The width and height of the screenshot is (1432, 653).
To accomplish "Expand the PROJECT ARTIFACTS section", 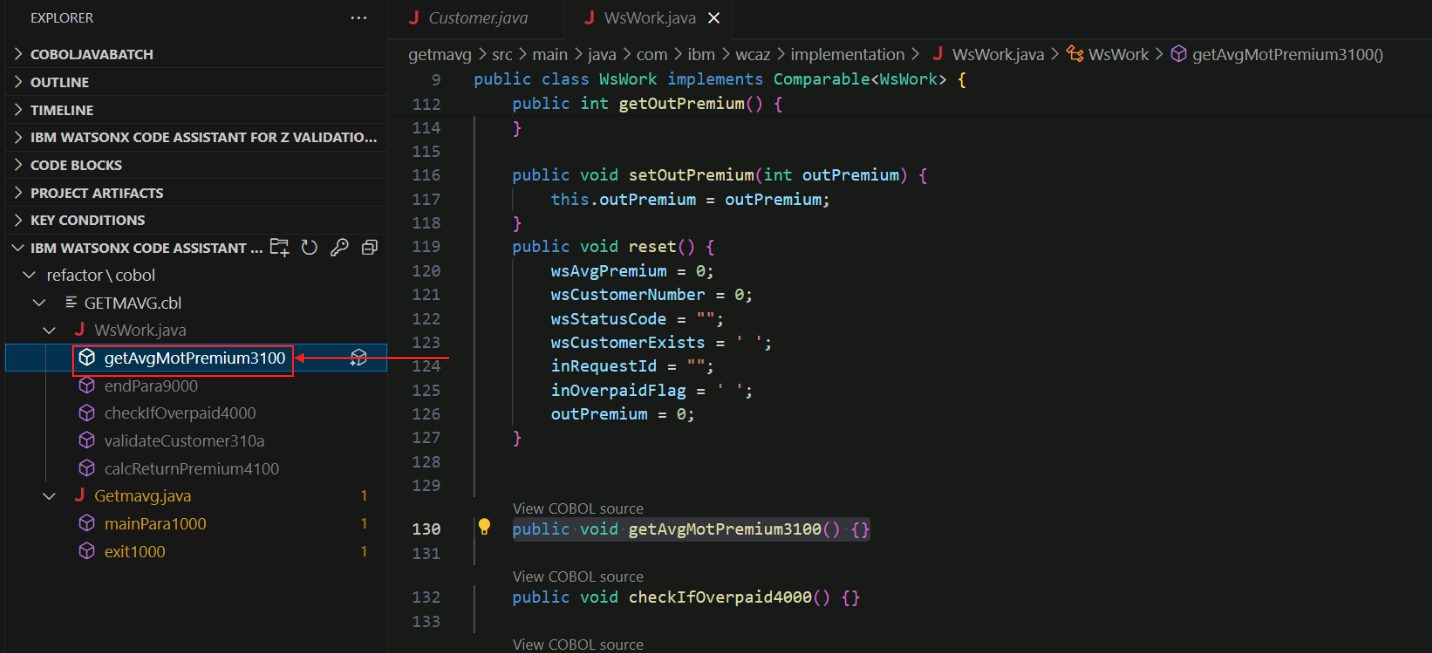I will coord(18,193).
